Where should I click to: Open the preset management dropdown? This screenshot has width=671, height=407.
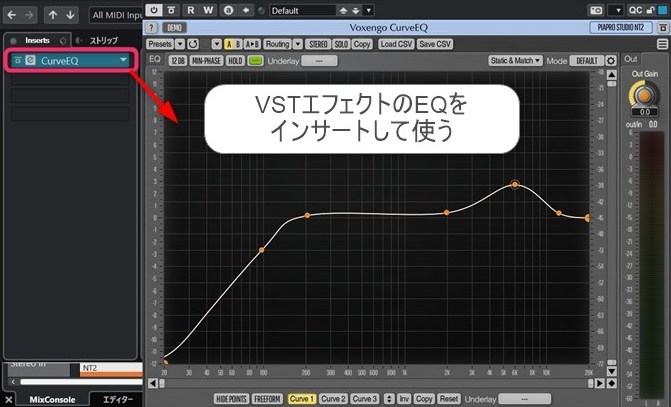coord(368,10)
